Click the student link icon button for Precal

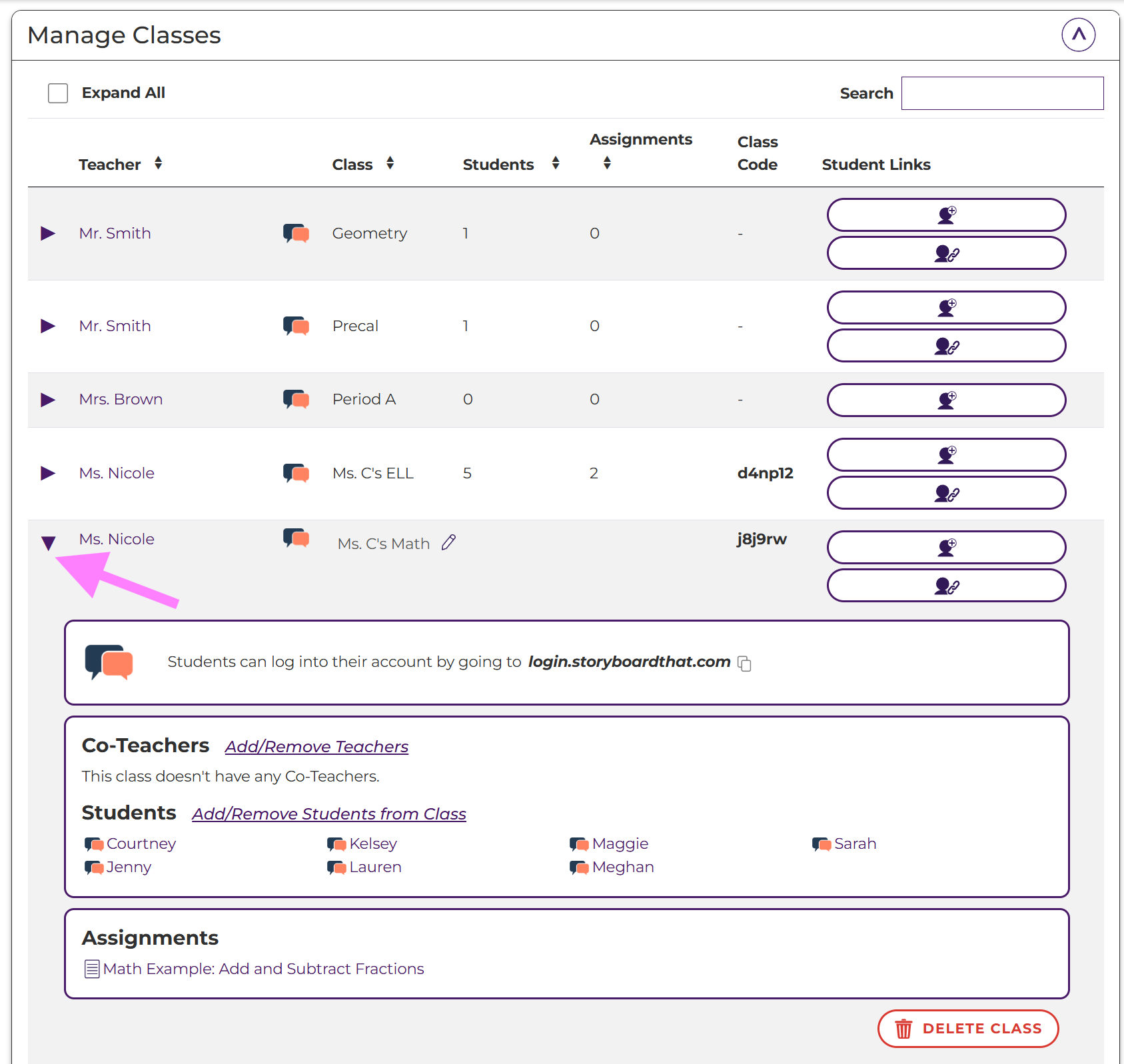[x=945, y=346]
